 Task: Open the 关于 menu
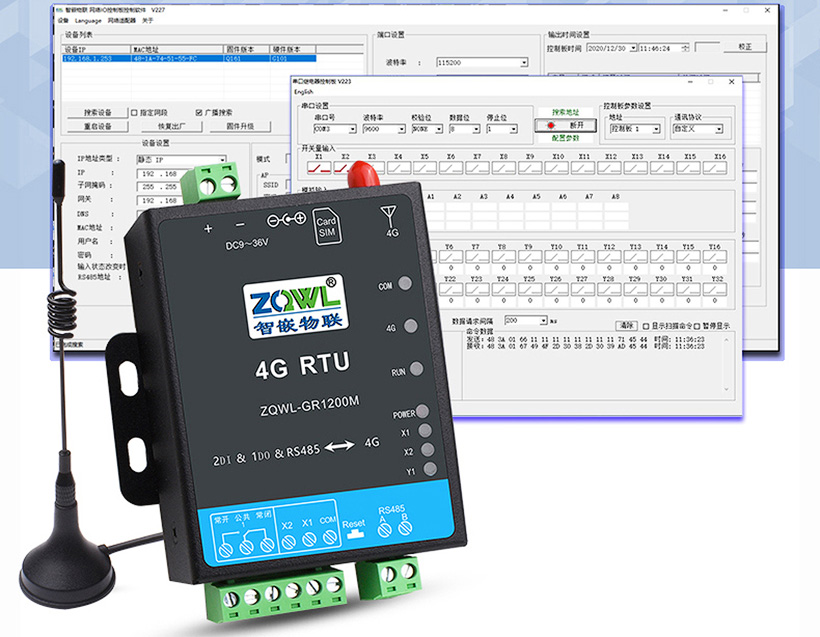click(x=148, y=20)
